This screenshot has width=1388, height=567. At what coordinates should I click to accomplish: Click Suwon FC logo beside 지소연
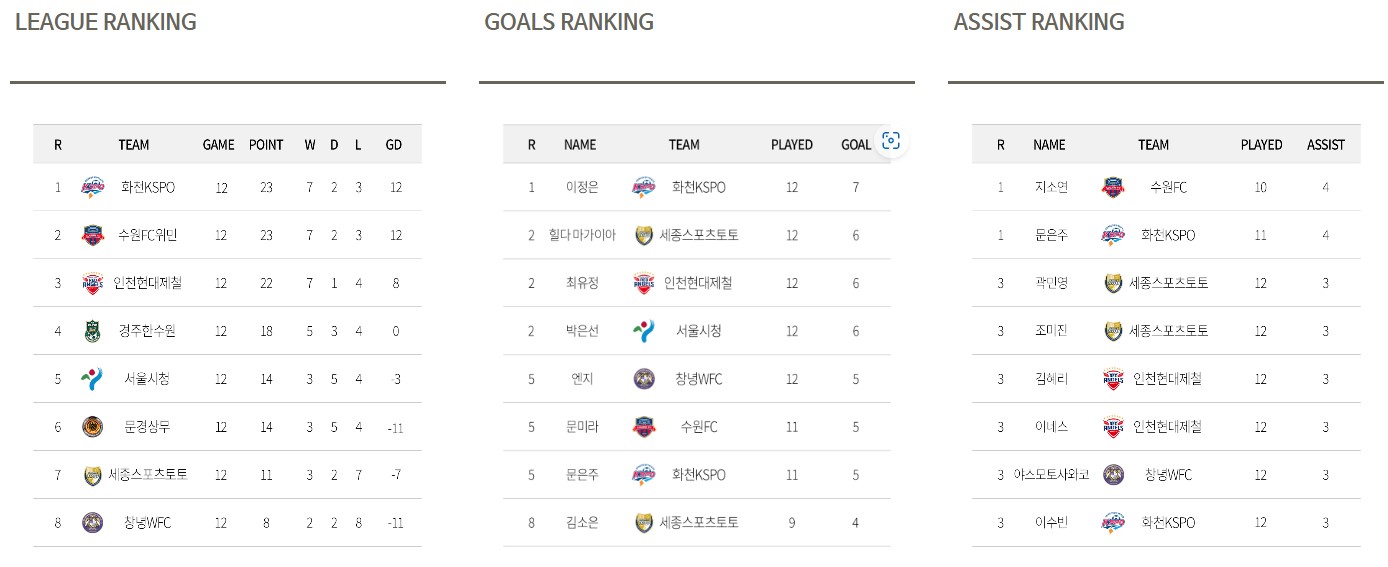pyautogui.click(x=1112, y=187)
